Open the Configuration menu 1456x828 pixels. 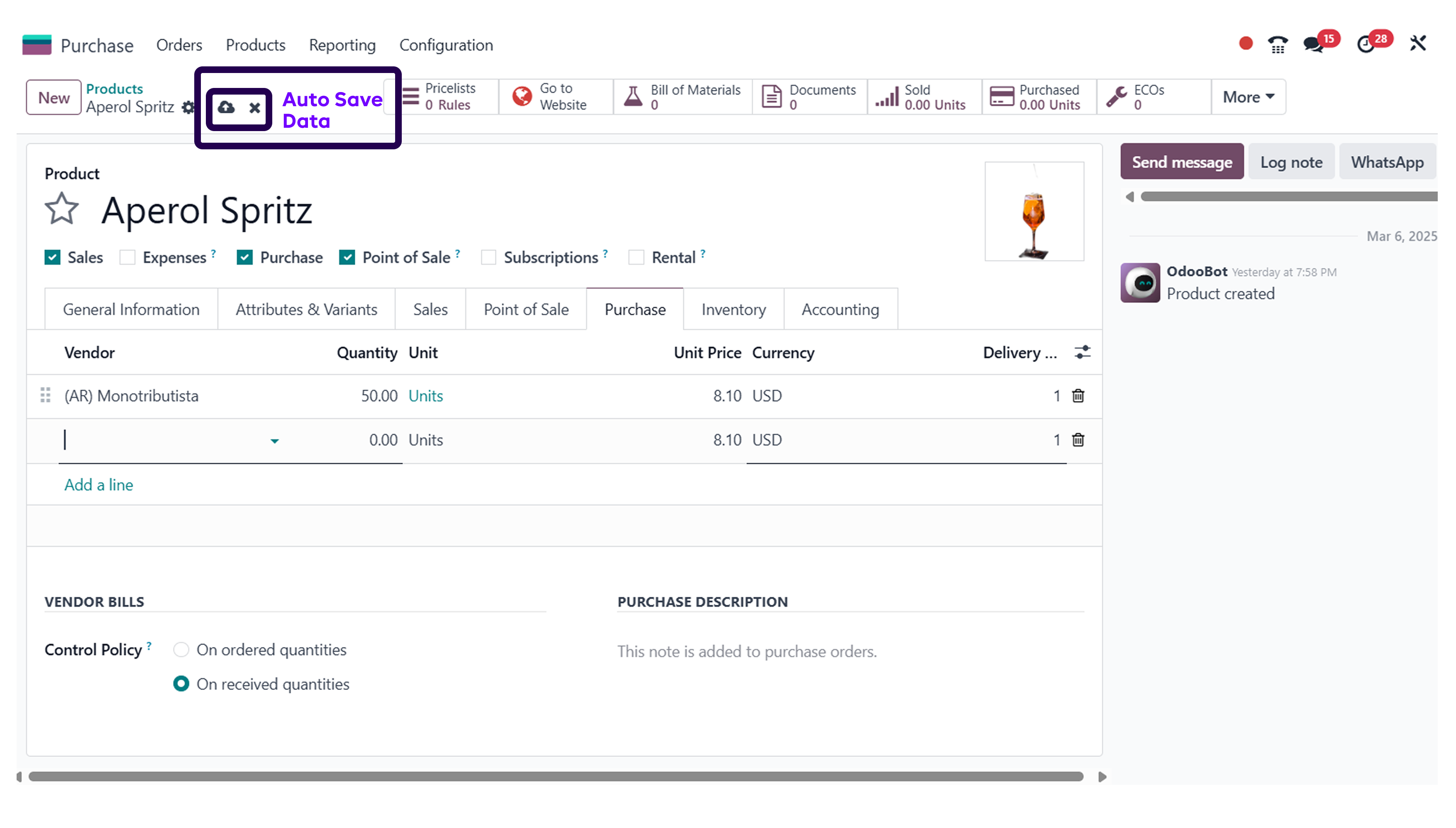pyautogui.click(x=446, y=45)
